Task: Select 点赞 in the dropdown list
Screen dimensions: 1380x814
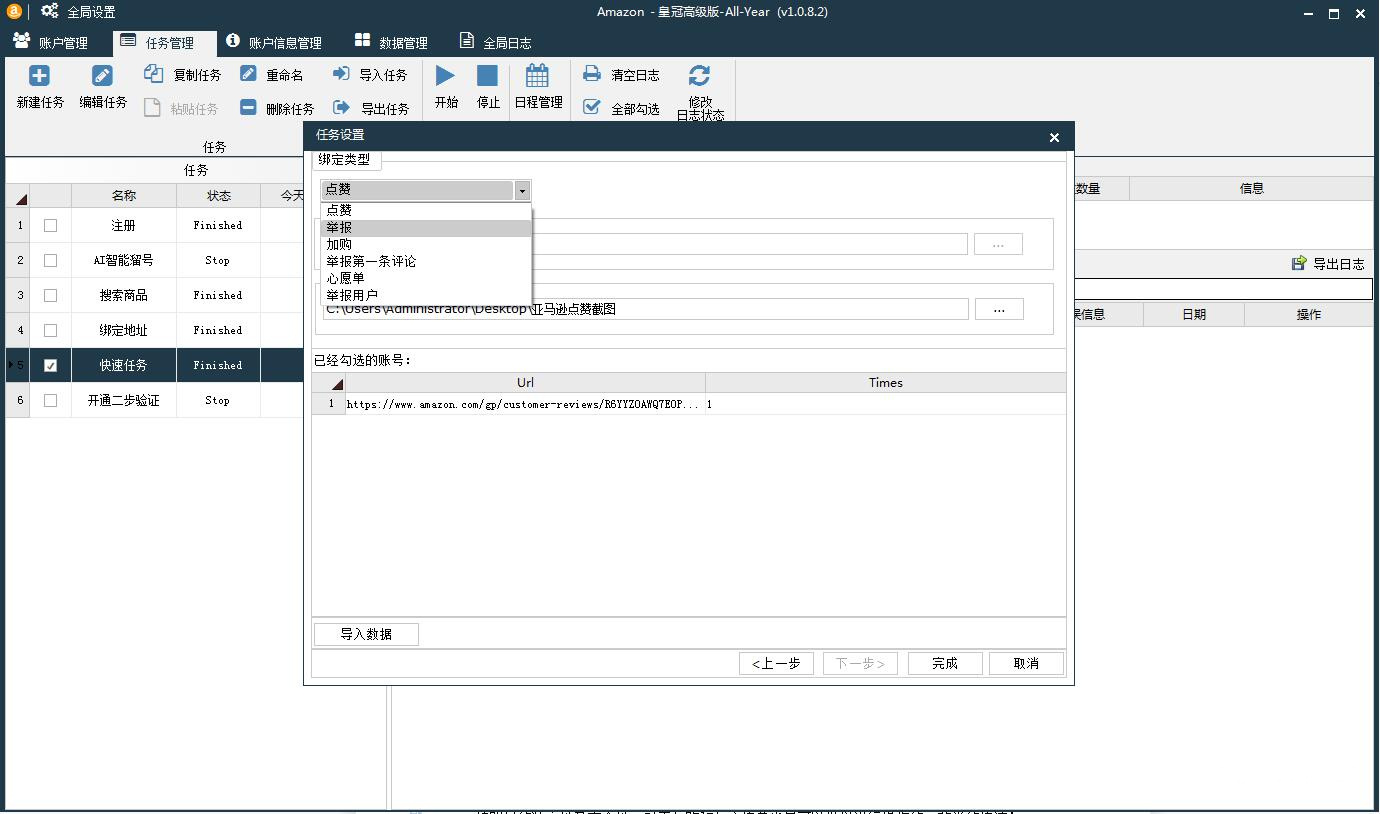Action: tap(426, 210)
